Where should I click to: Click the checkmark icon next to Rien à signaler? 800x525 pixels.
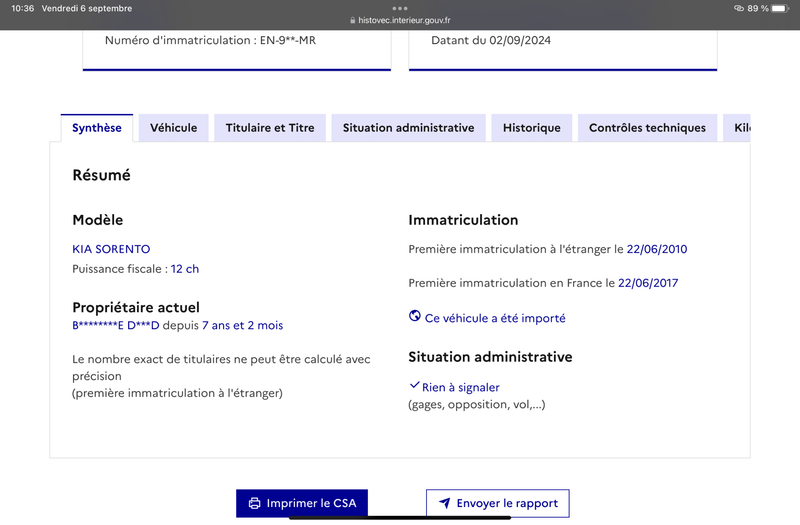click(x=414, y=385)
